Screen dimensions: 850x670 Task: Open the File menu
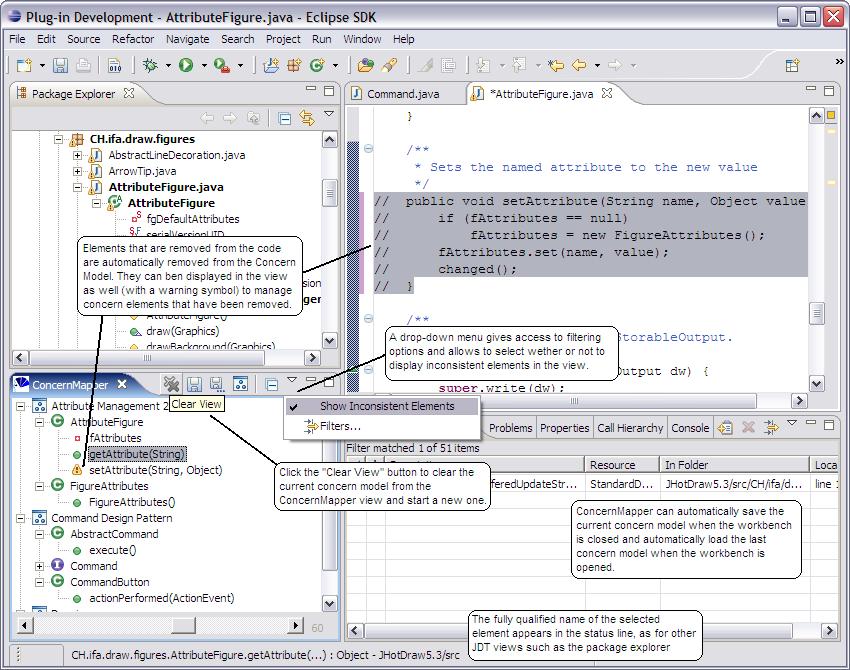click(x=17, y=39)
